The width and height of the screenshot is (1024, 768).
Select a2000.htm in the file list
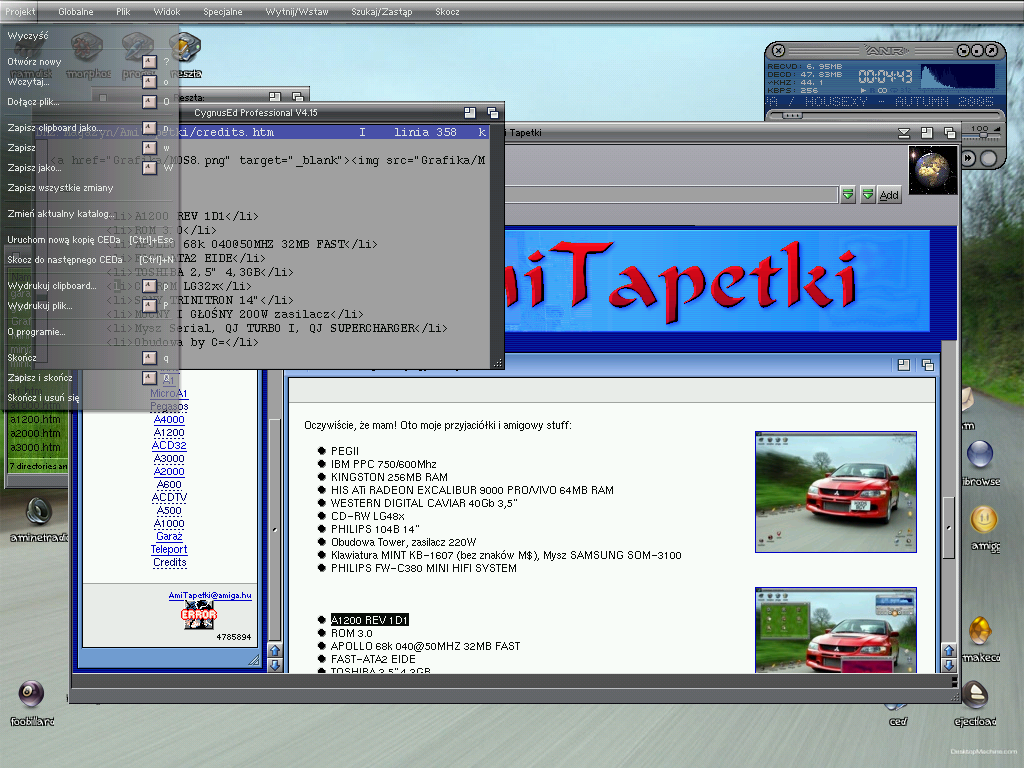[x=35, y=433]
